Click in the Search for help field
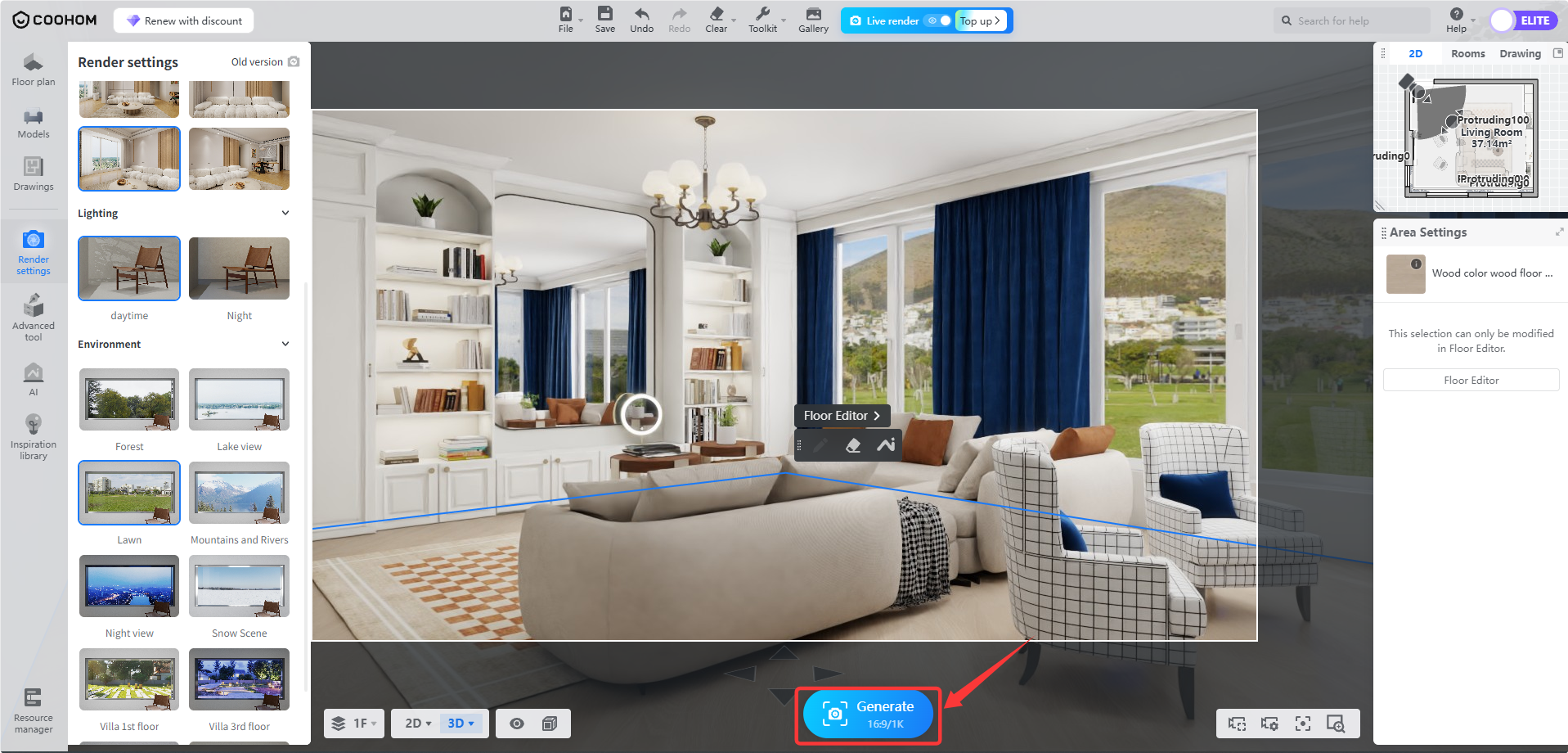Image resolution: width=1568 pixels, height=753 pixels. 1351,20
